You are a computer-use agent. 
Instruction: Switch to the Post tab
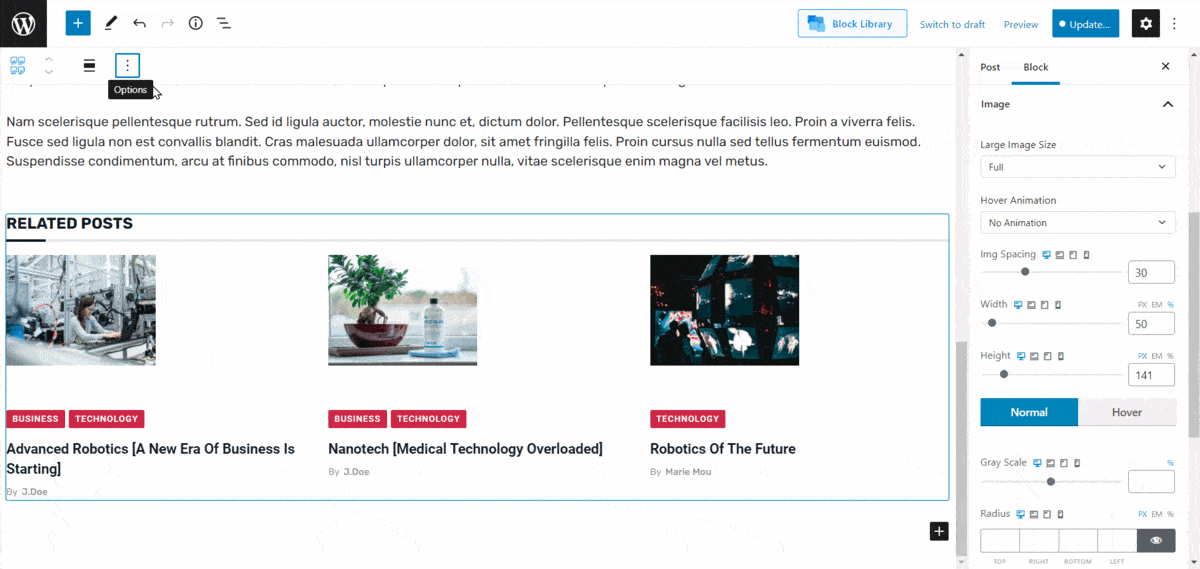tap(990, 67)
